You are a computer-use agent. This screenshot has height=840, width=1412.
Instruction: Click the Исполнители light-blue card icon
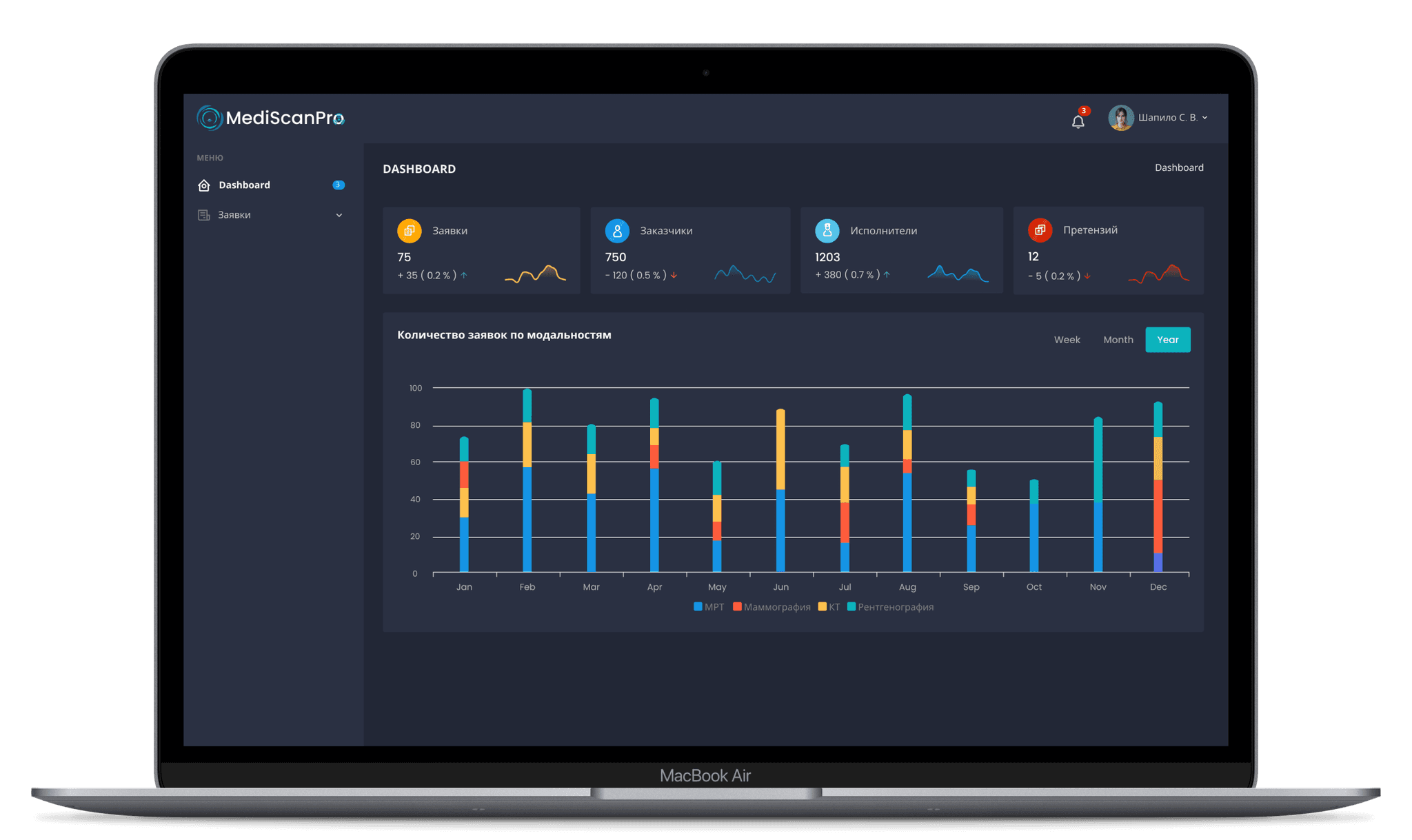click(x=827, y=231)
